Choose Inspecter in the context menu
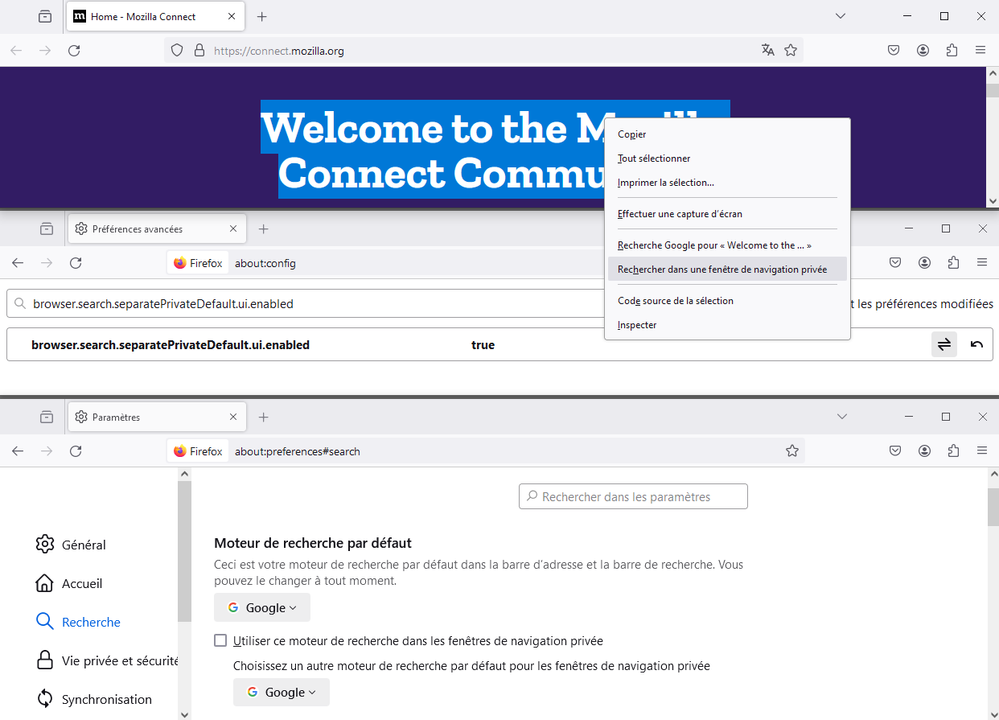Viewport: 999px width, 720px height. [x=727, y=325]
